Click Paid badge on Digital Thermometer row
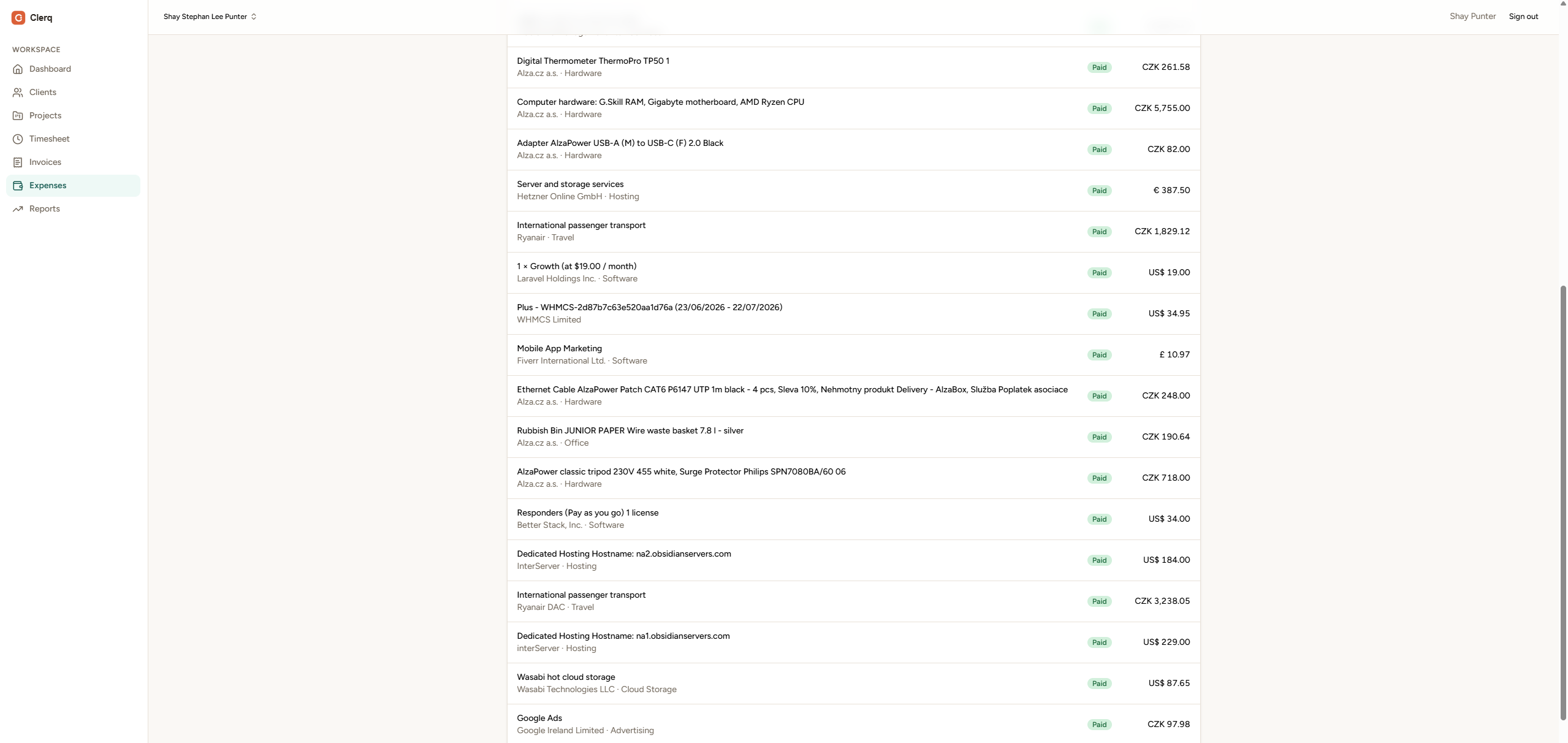Image resolution: width=1568 pixels, height=743 pixels. [x=1099, y=67]
